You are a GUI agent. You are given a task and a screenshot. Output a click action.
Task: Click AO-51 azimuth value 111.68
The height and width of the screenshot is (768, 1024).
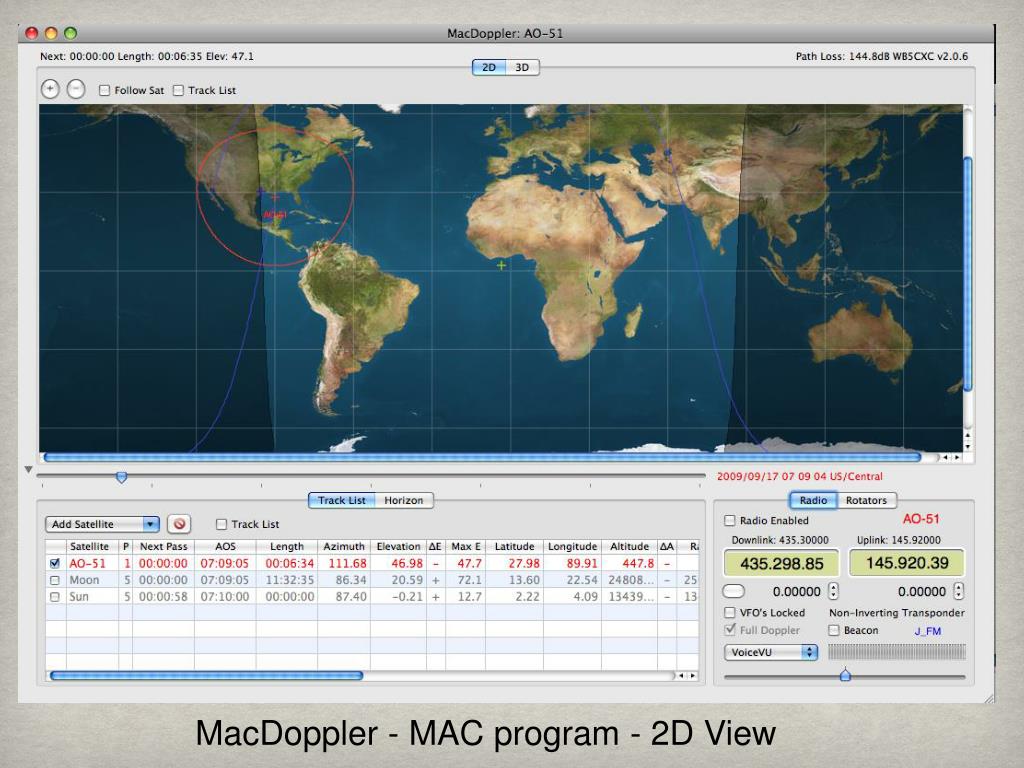pos(347,563)
